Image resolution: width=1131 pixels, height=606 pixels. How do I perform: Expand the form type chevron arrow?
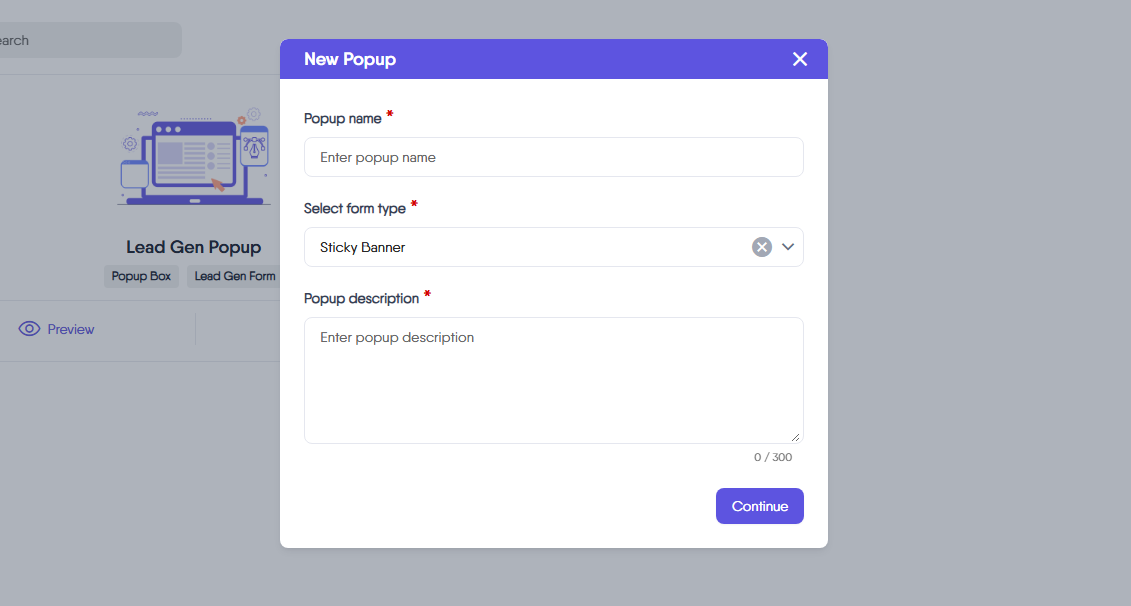(788, 247)
